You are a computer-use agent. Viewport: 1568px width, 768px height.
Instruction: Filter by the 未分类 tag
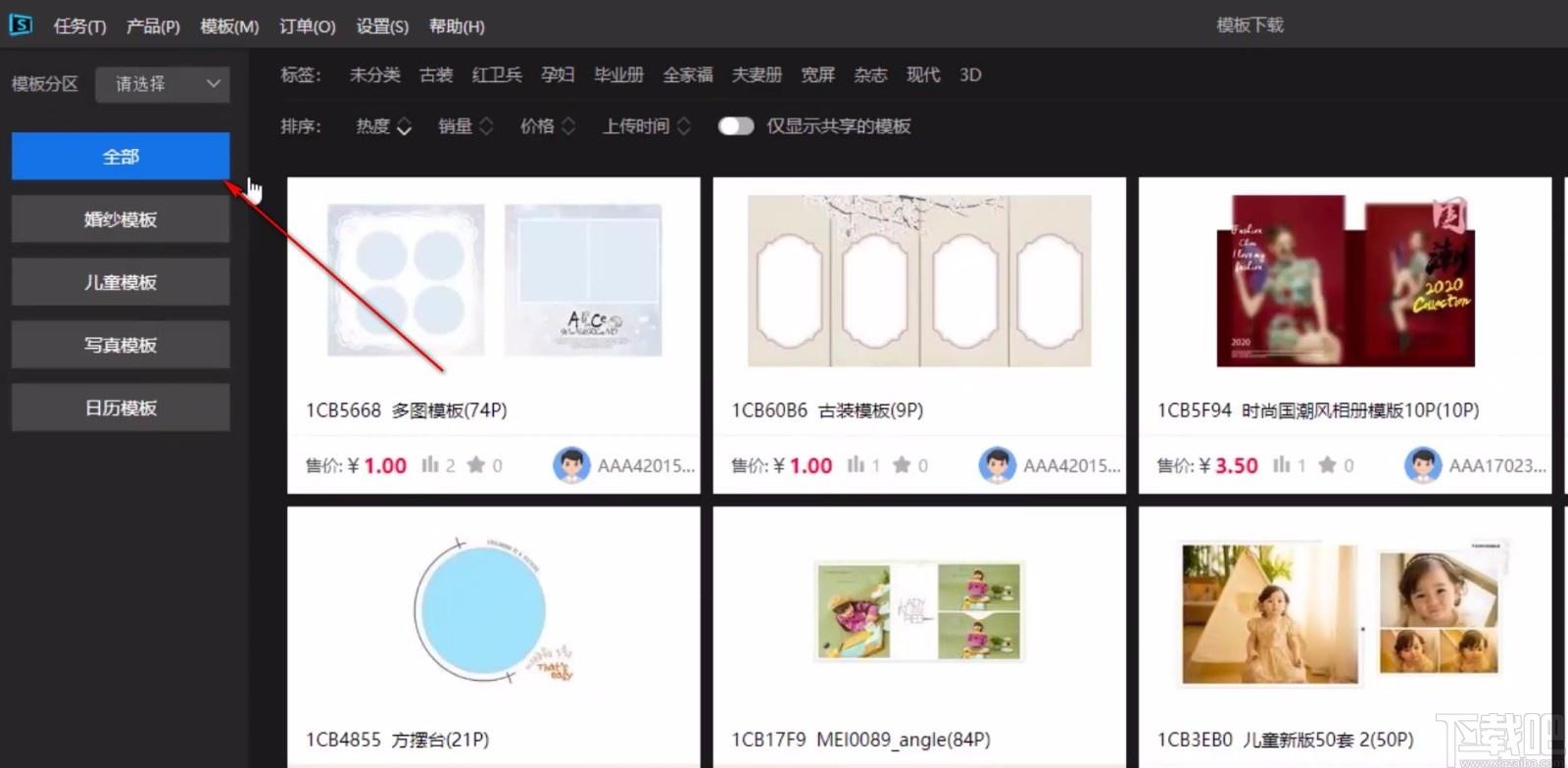point(374,74)
